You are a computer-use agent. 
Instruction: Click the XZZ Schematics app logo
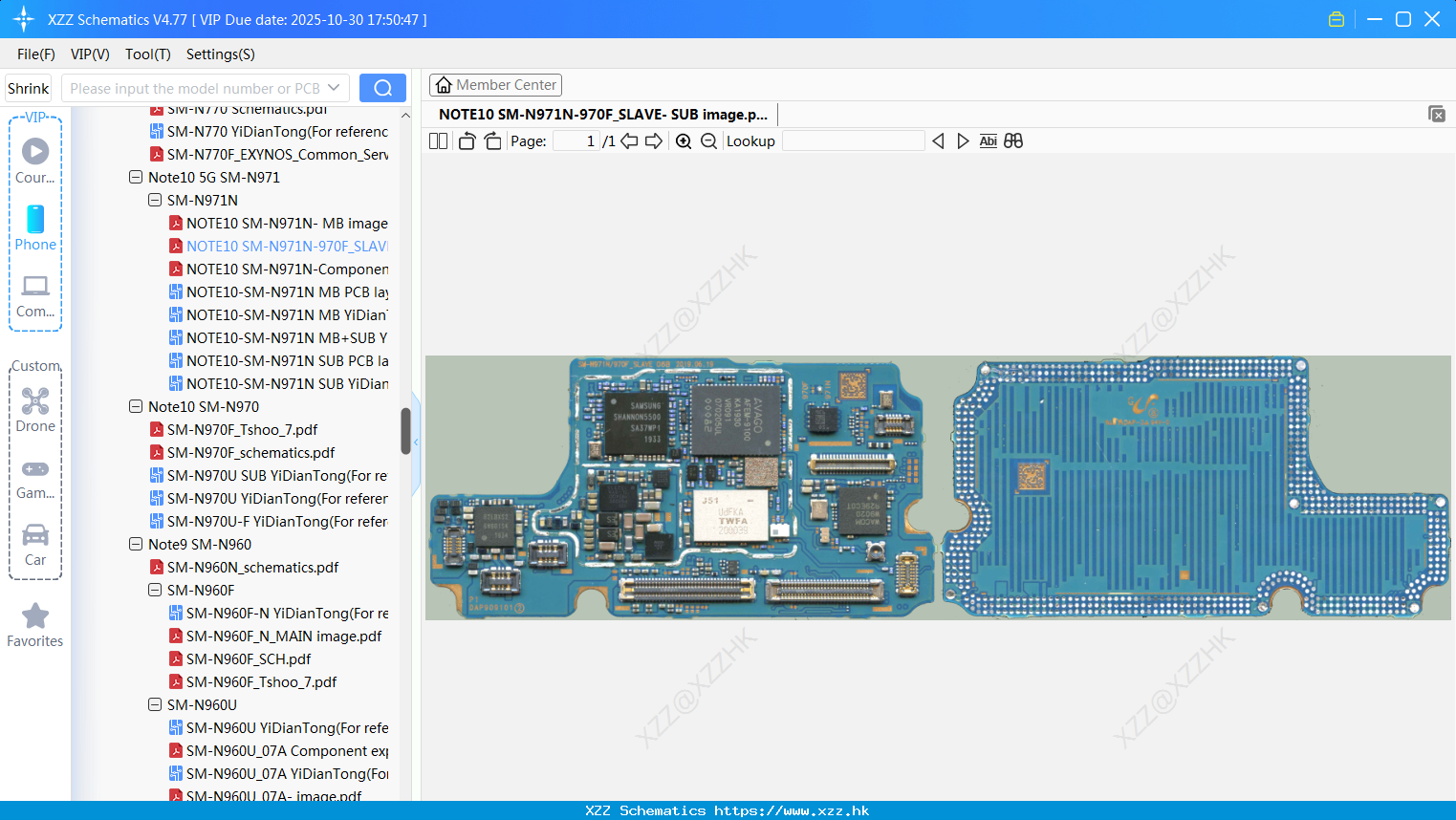tap(24, 19)
